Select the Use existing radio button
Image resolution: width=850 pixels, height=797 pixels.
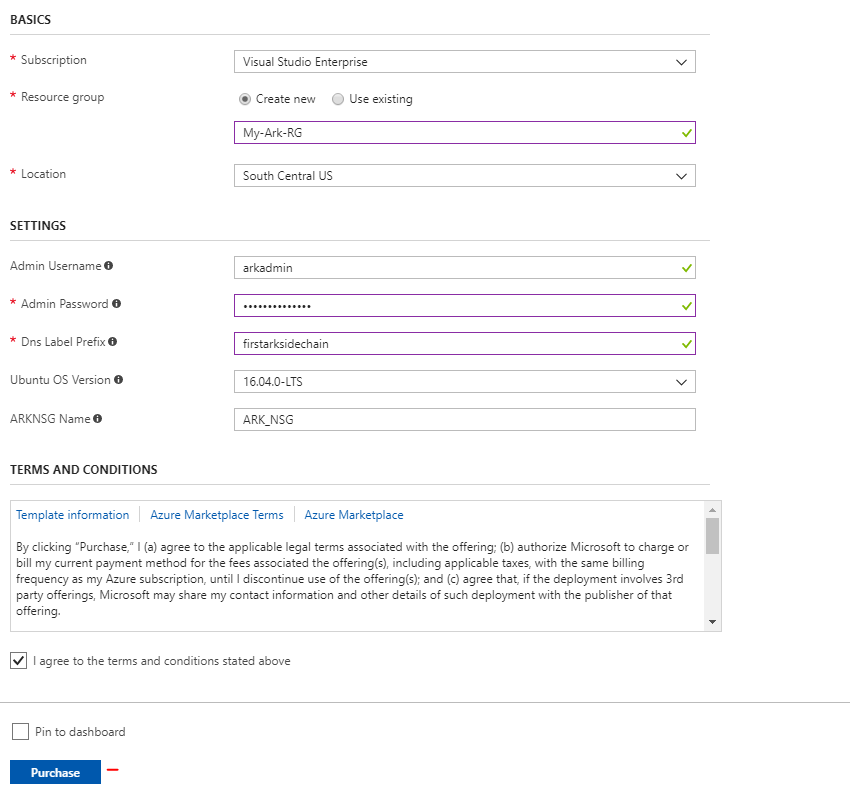coord(338,99)
